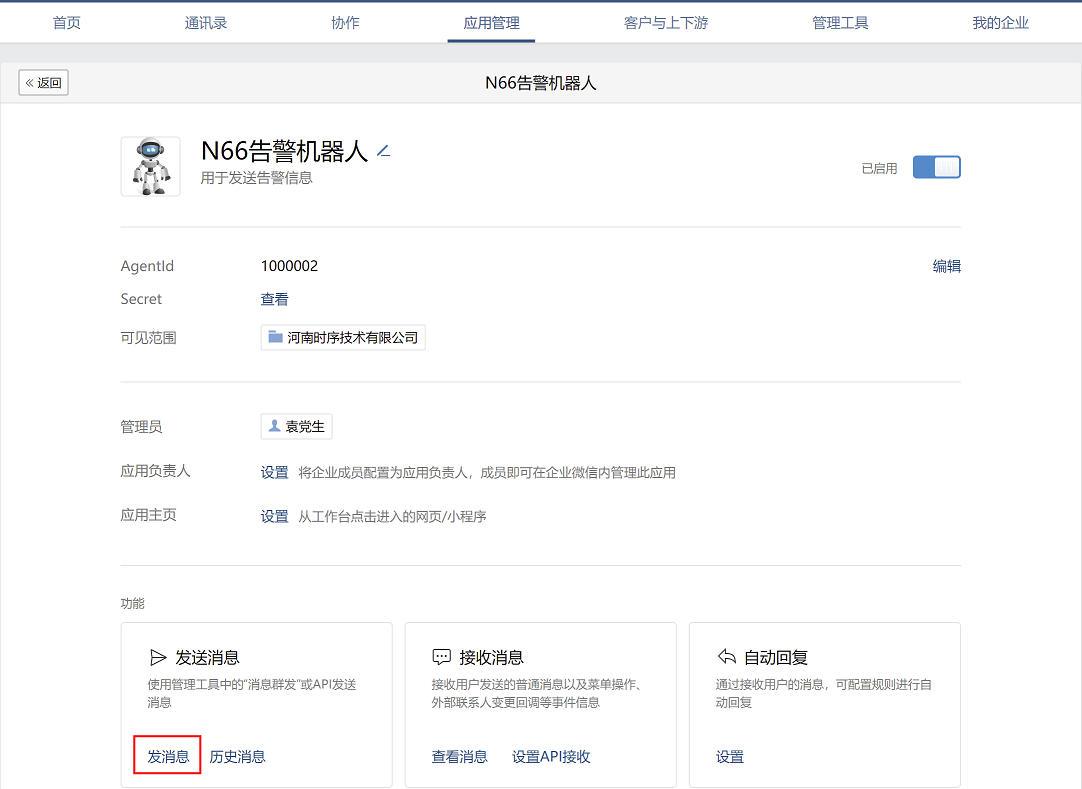Screen dimensions: 1082x789
Task: Disable the 已启用 app toggle switch
Action: click(x=936, y=168)
